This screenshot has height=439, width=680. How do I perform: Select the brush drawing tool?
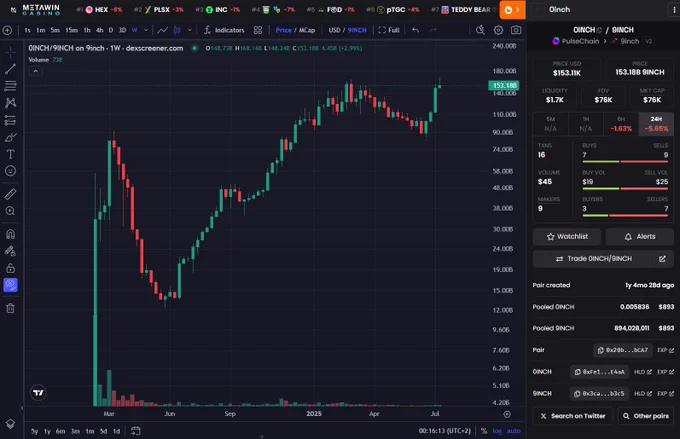click(x=10, y=138)
